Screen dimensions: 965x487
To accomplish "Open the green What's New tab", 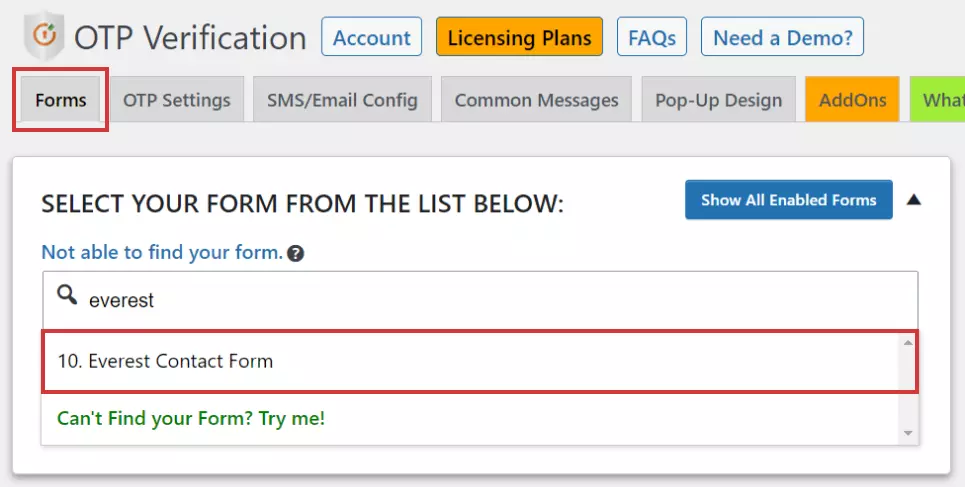I will click(941, 100).
